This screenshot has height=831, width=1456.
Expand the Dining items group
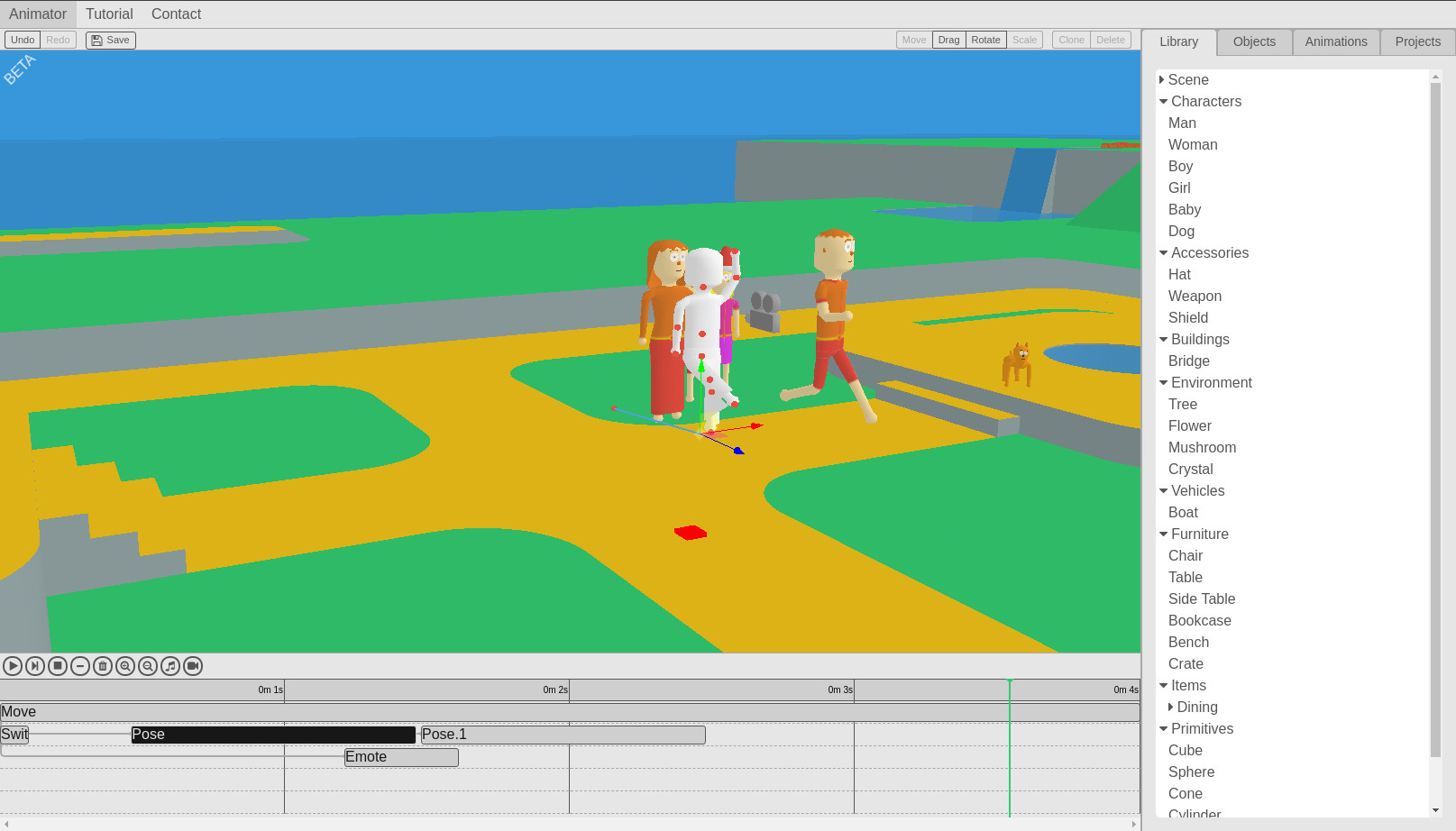click(1169, 707)
